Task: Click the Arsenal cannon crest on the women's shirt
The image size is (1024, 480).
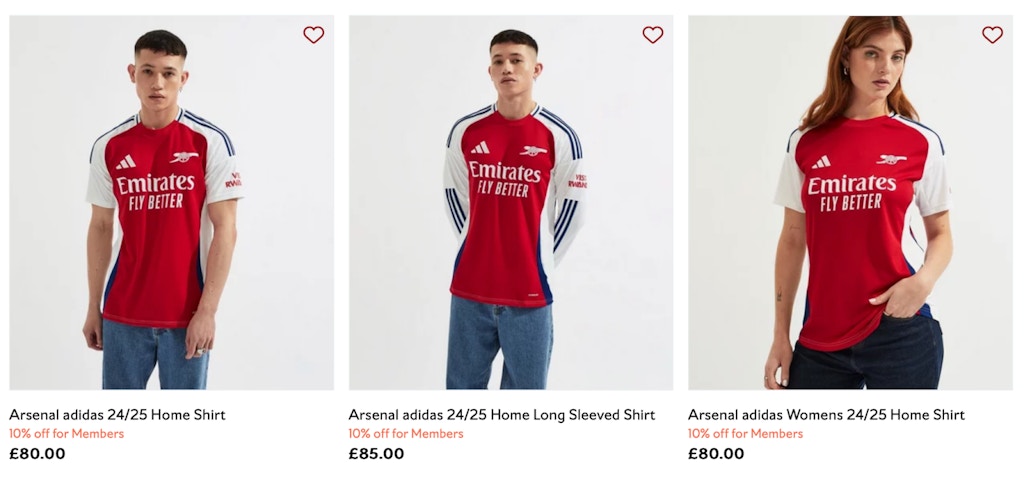Action: coord(890,159)
